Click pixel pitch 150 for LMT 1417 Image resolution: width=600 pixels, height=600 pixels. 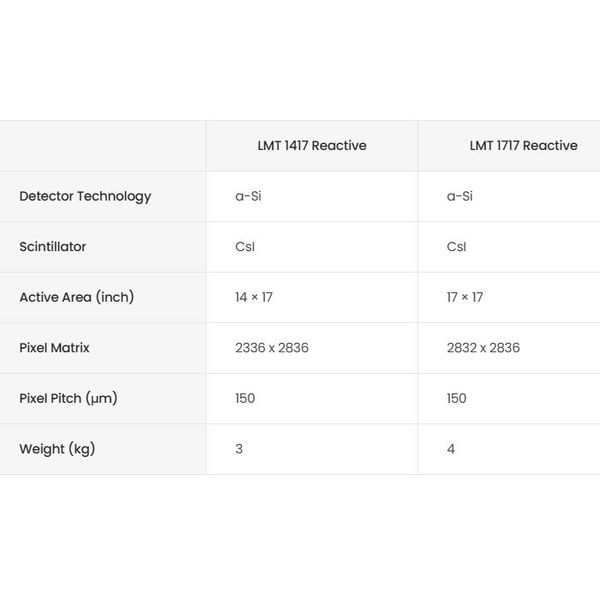click(245, 398)
